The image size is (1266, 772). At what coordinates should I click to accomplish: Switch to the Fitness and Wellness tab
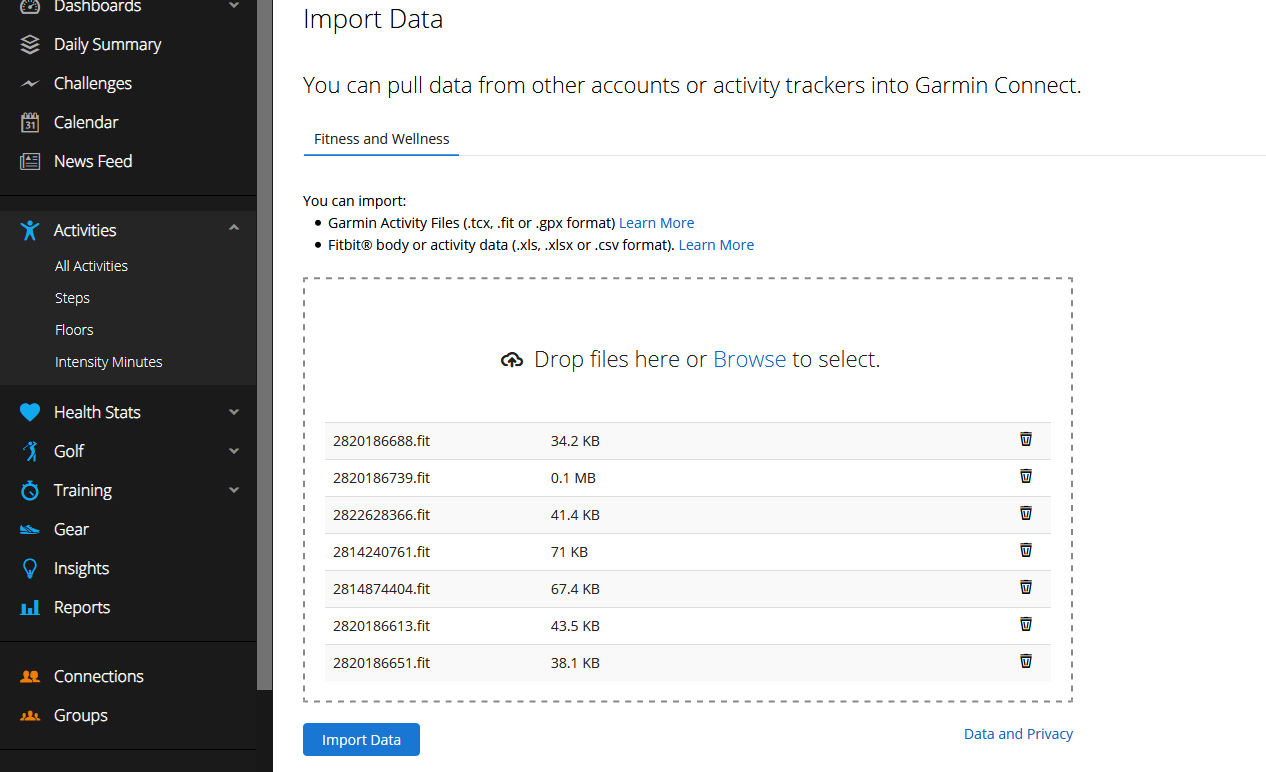pos(381,139)
